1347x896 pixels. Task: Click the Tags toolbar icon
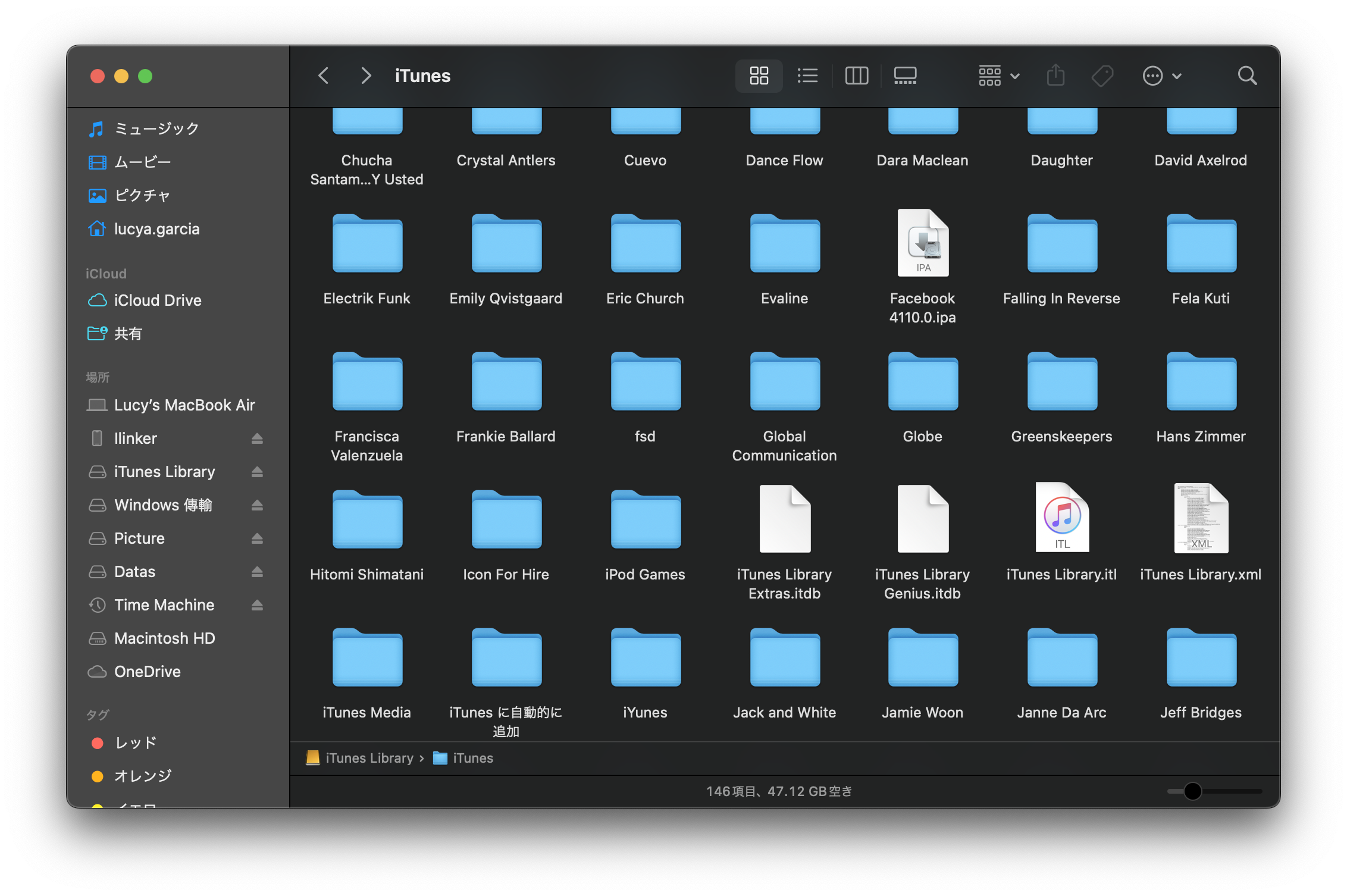pos(1102,76)
